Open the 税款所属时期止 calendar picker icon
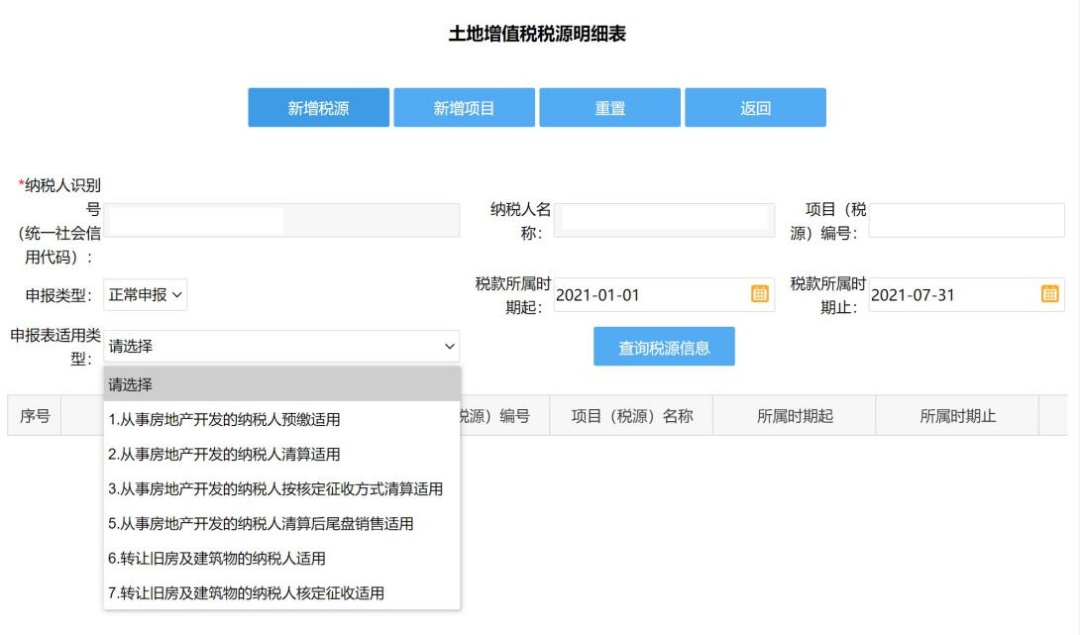This screenshot has height=635, width=1080. pos(1049,294)
